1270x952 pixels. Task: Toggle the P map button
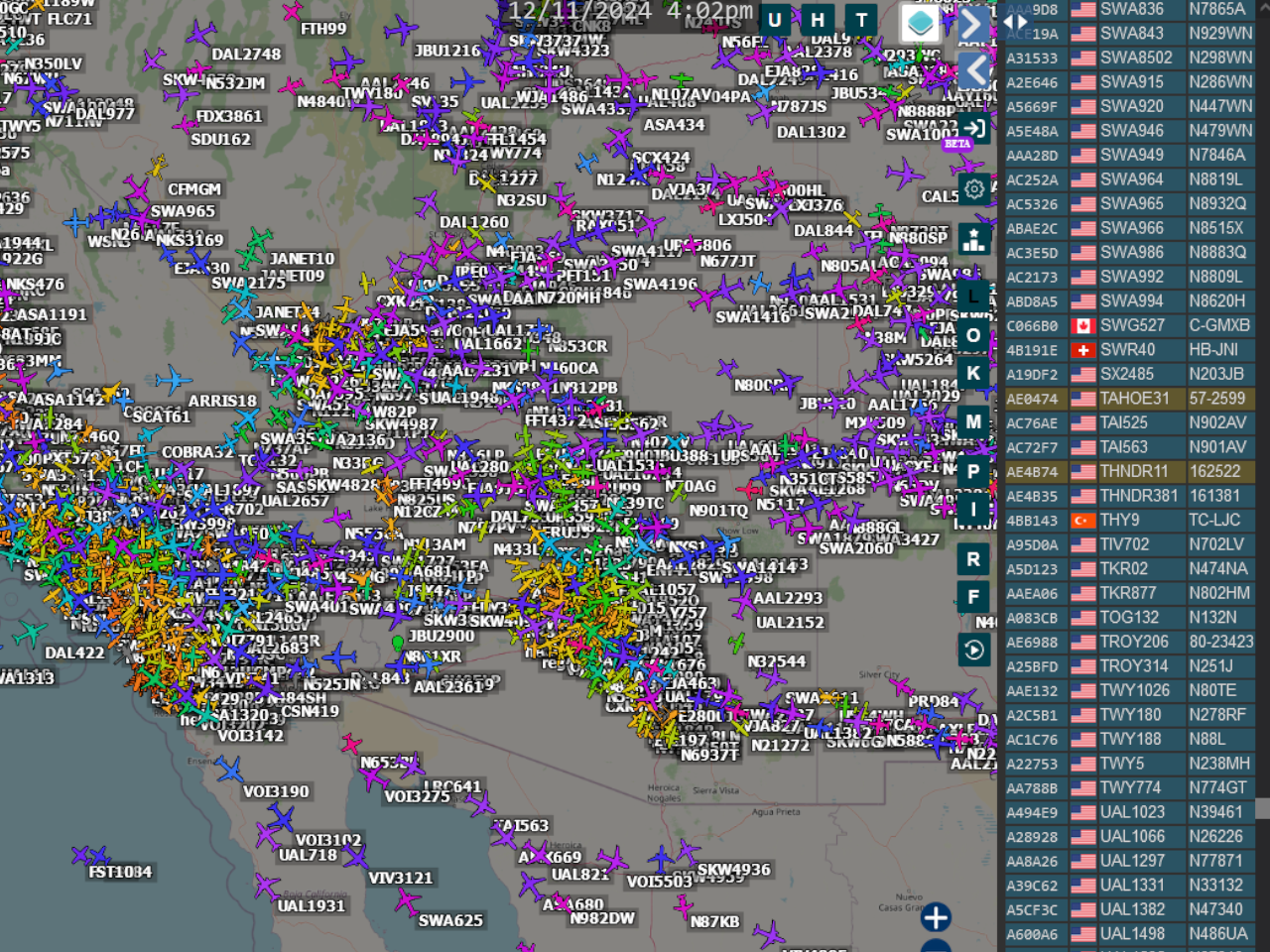tap(973, 472)
